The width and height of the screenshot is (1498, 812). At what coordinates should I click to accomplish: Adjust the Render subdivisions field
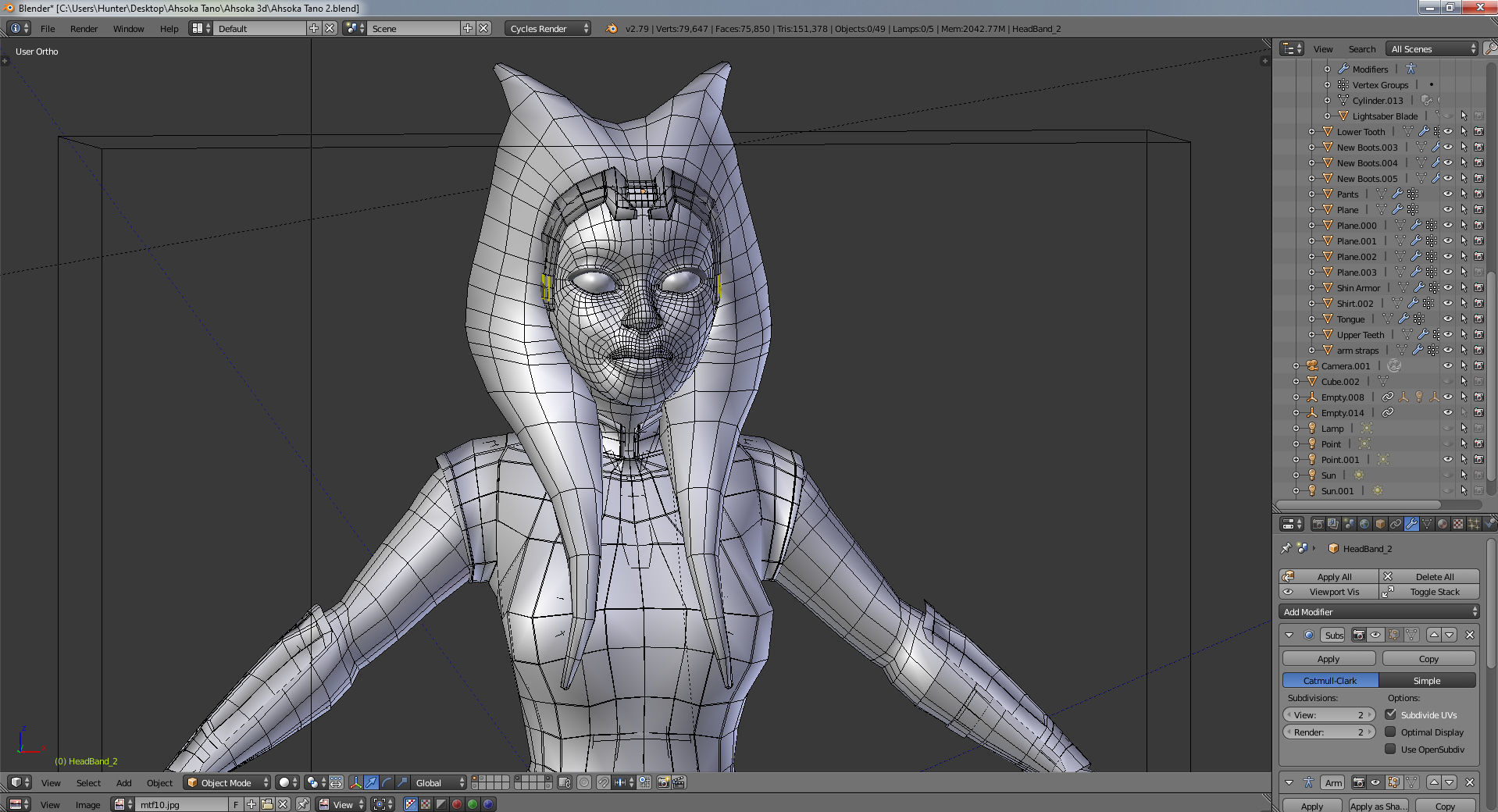pyautogui.click(x=1329, y=732)
